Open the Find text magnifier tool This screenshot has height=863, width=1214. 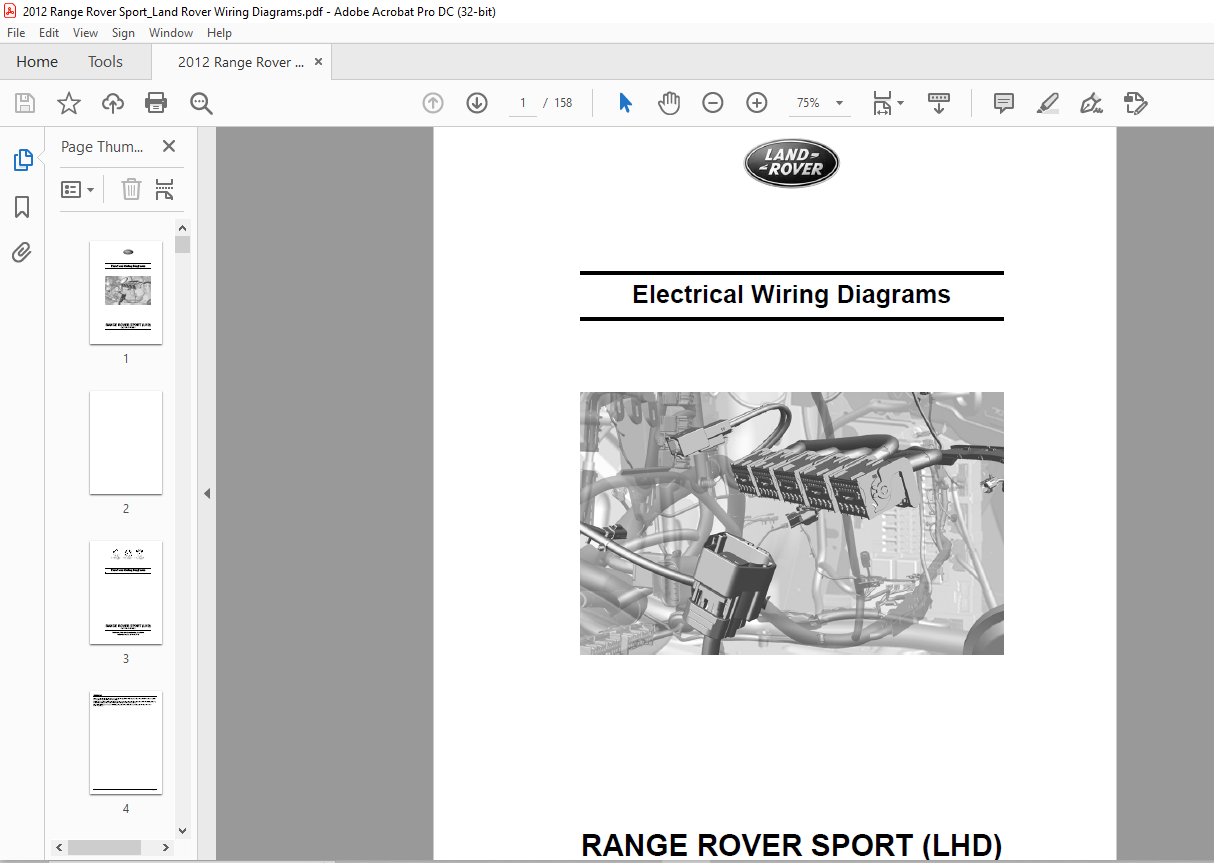click(201, 103)
